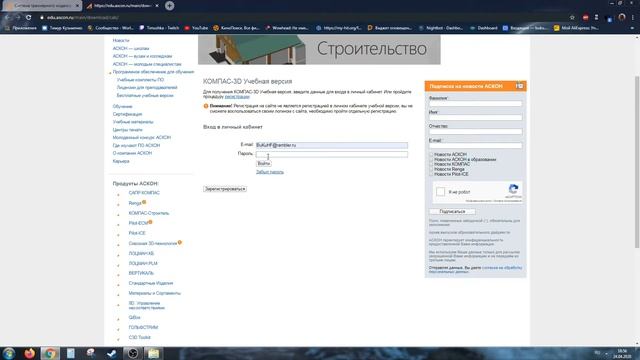Viewport: 640px width, 360px height.
Task: Open the Карьера menu item
Action: (x=121, y=161)
